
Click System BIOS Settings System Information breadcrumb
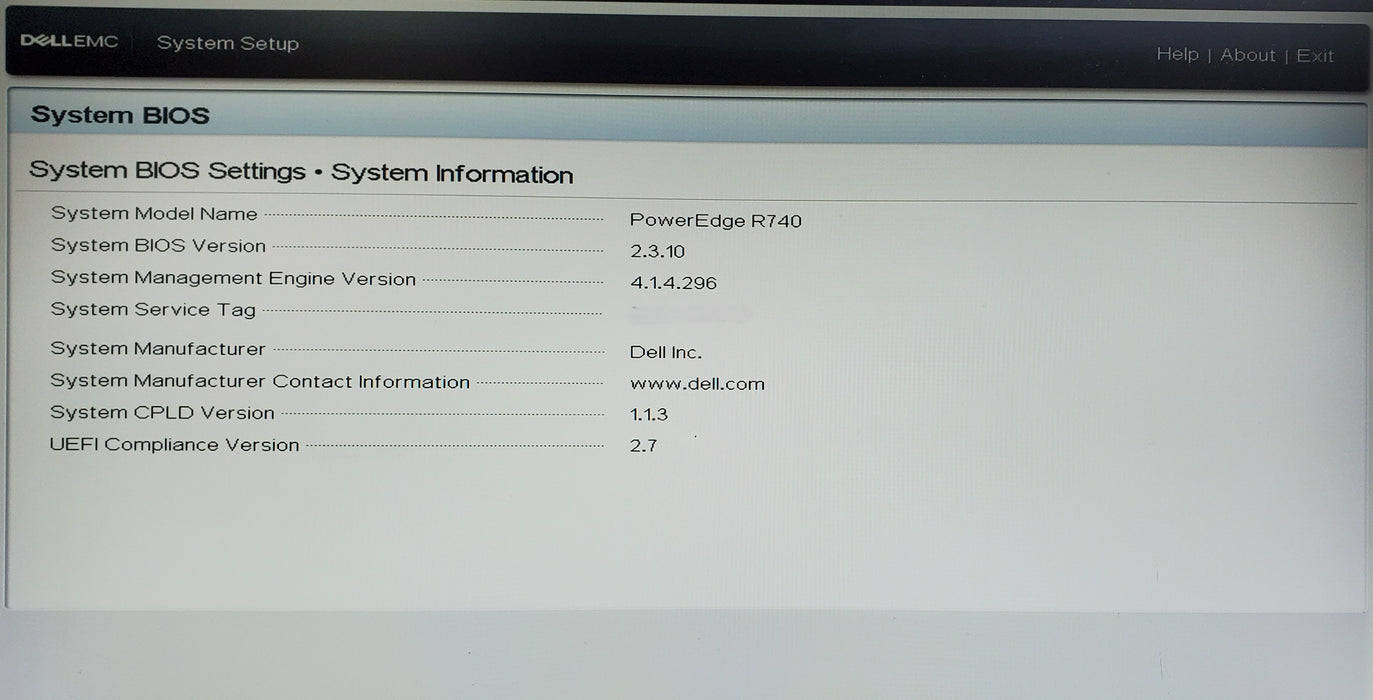[301, 172]
